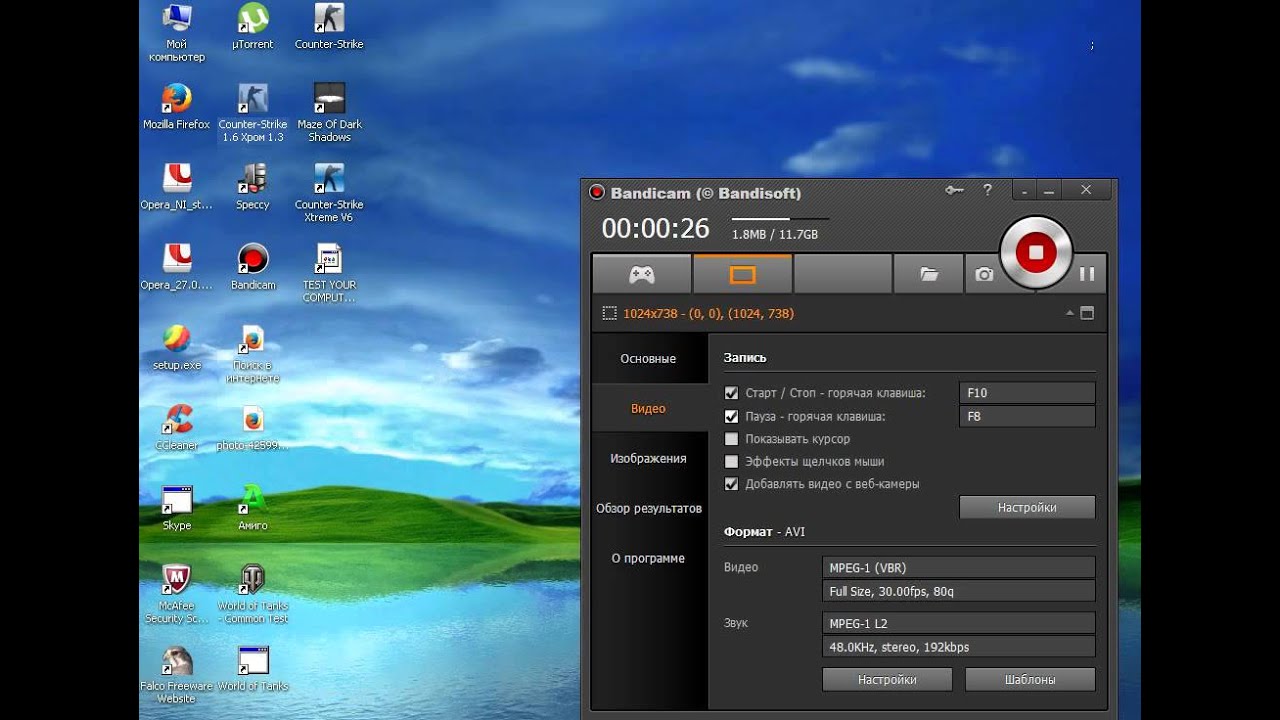Click the 48.0KHz, stereo, 192kbps field

[x=959, y=647]
